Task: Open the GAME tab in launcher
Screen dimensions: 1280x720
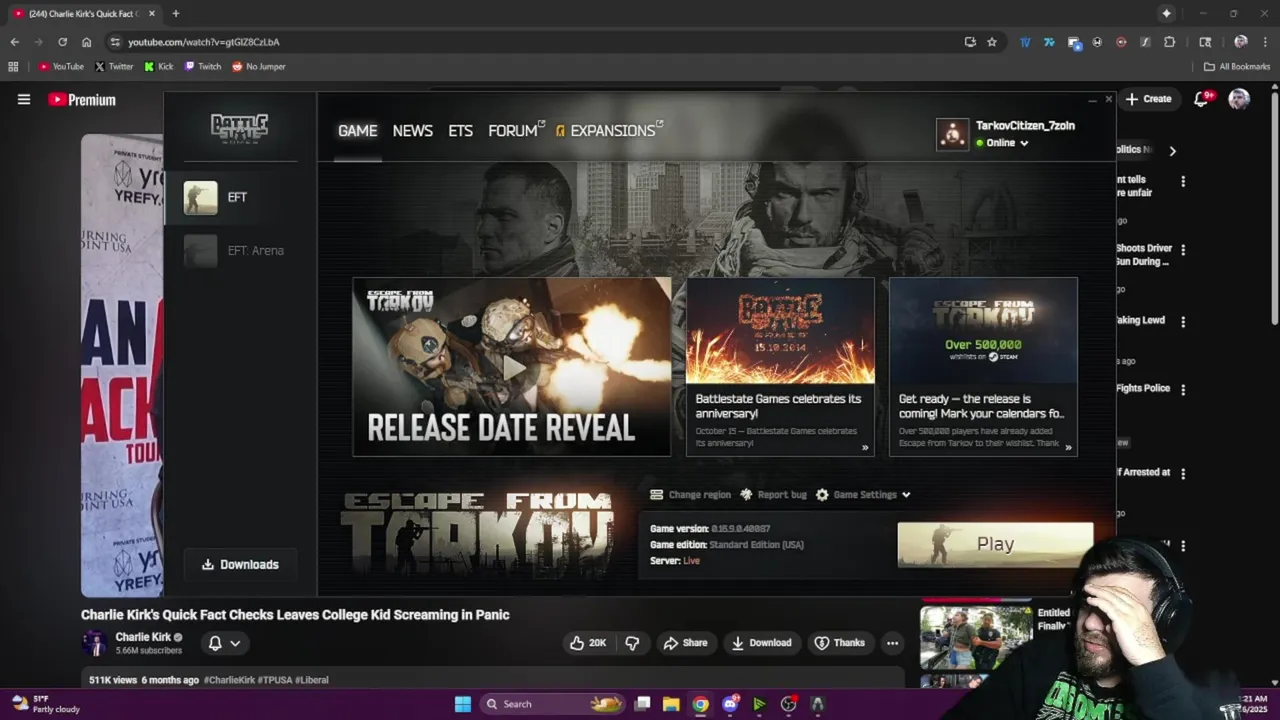Action: click(357, 131)
